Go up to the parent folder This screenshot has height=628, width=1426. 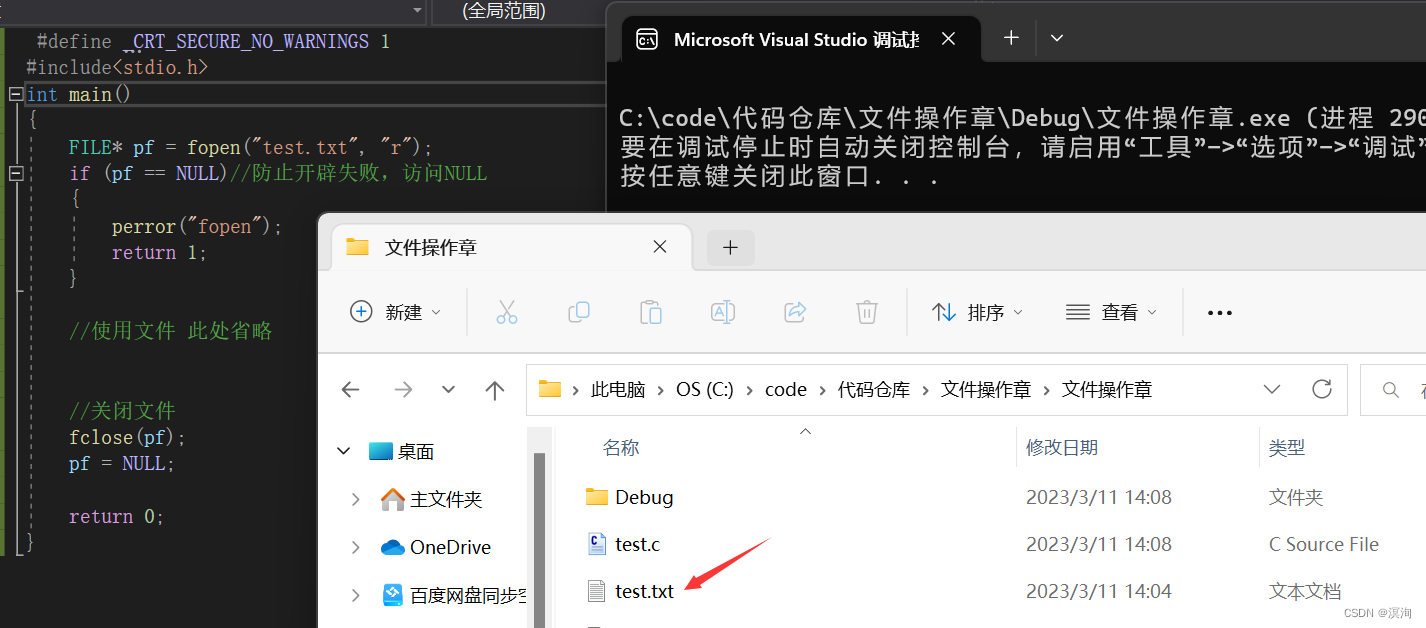click(495, 390)
